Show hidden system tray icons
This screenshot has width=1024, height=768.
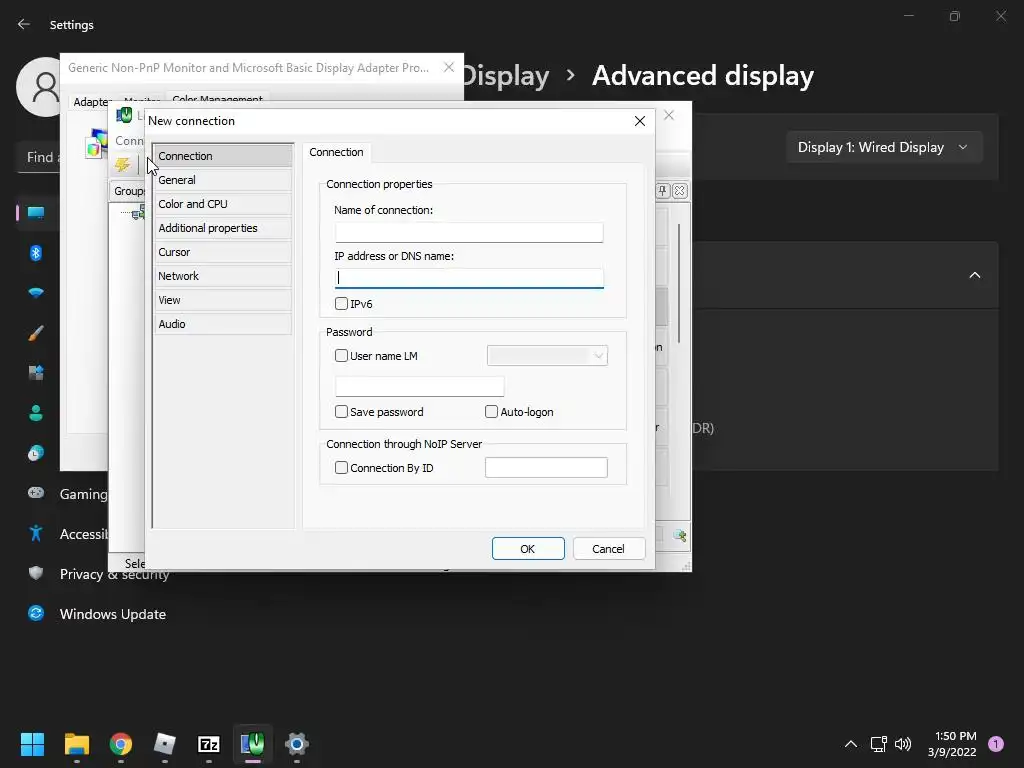[851, 744]
